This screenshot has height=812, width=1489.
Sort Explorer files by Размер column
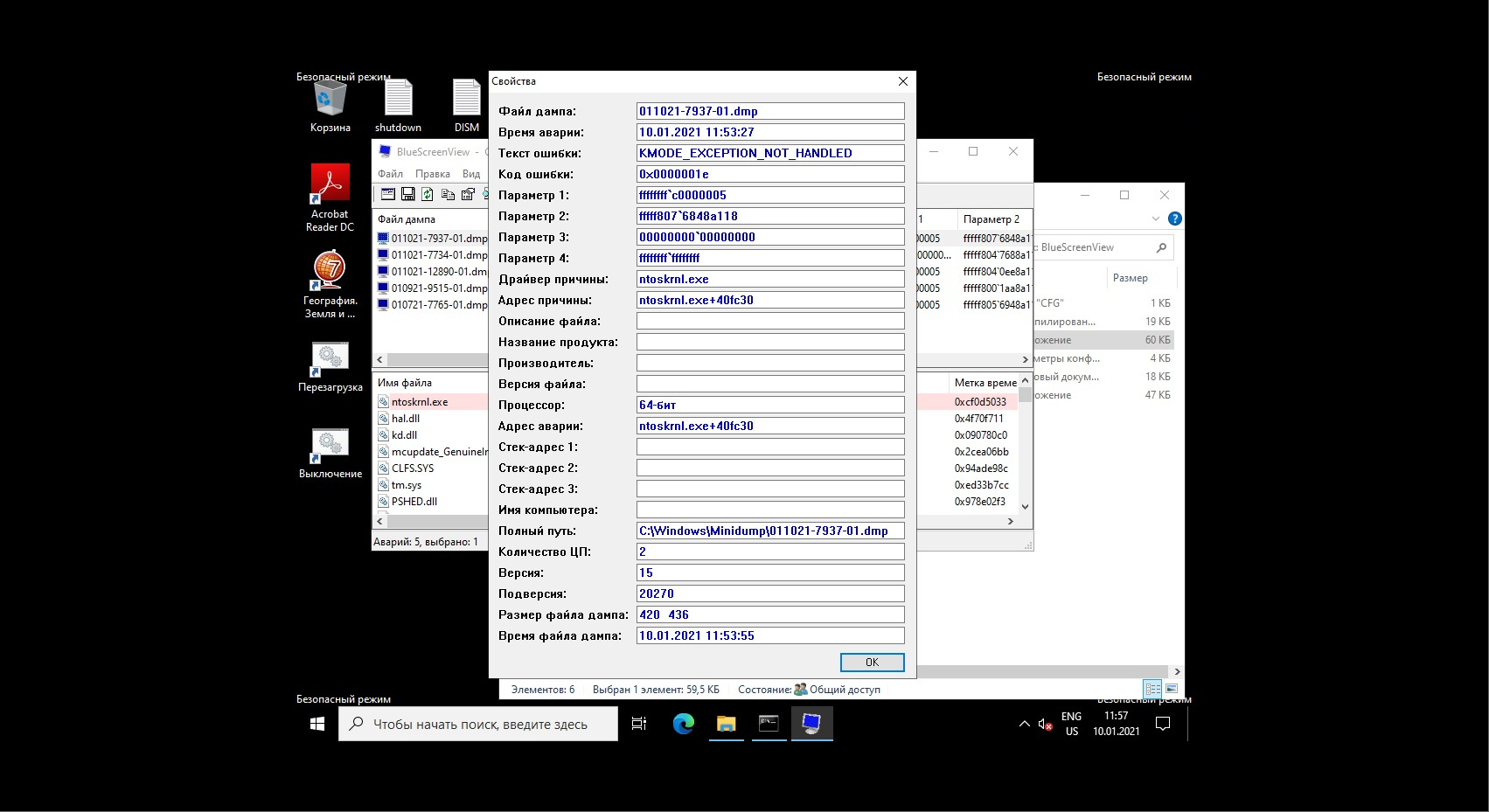[x=1131, y=278]
